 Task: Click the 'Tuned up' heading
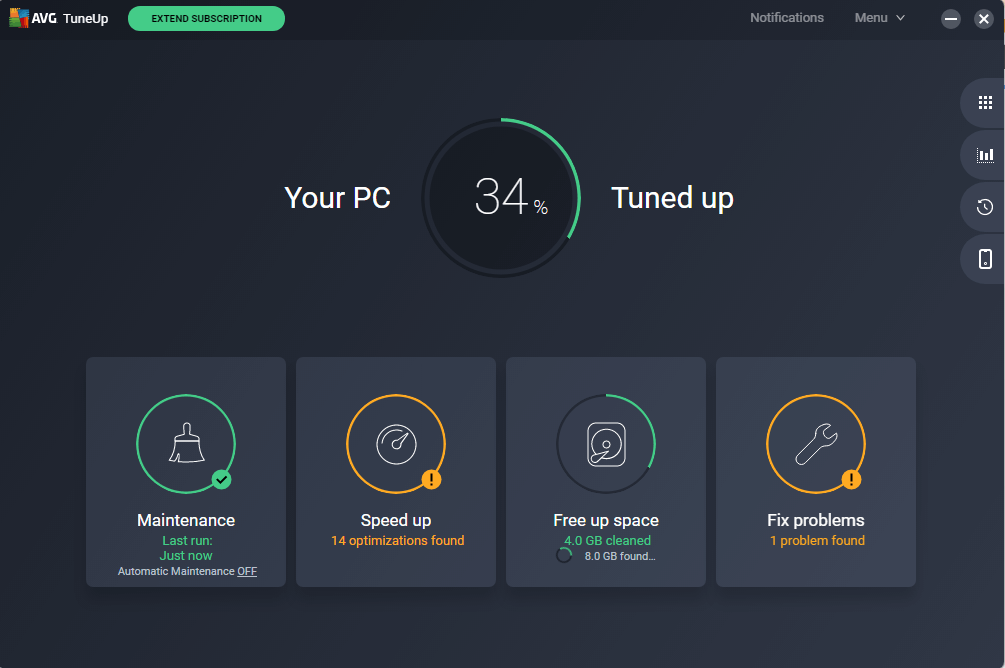[672, 198]
